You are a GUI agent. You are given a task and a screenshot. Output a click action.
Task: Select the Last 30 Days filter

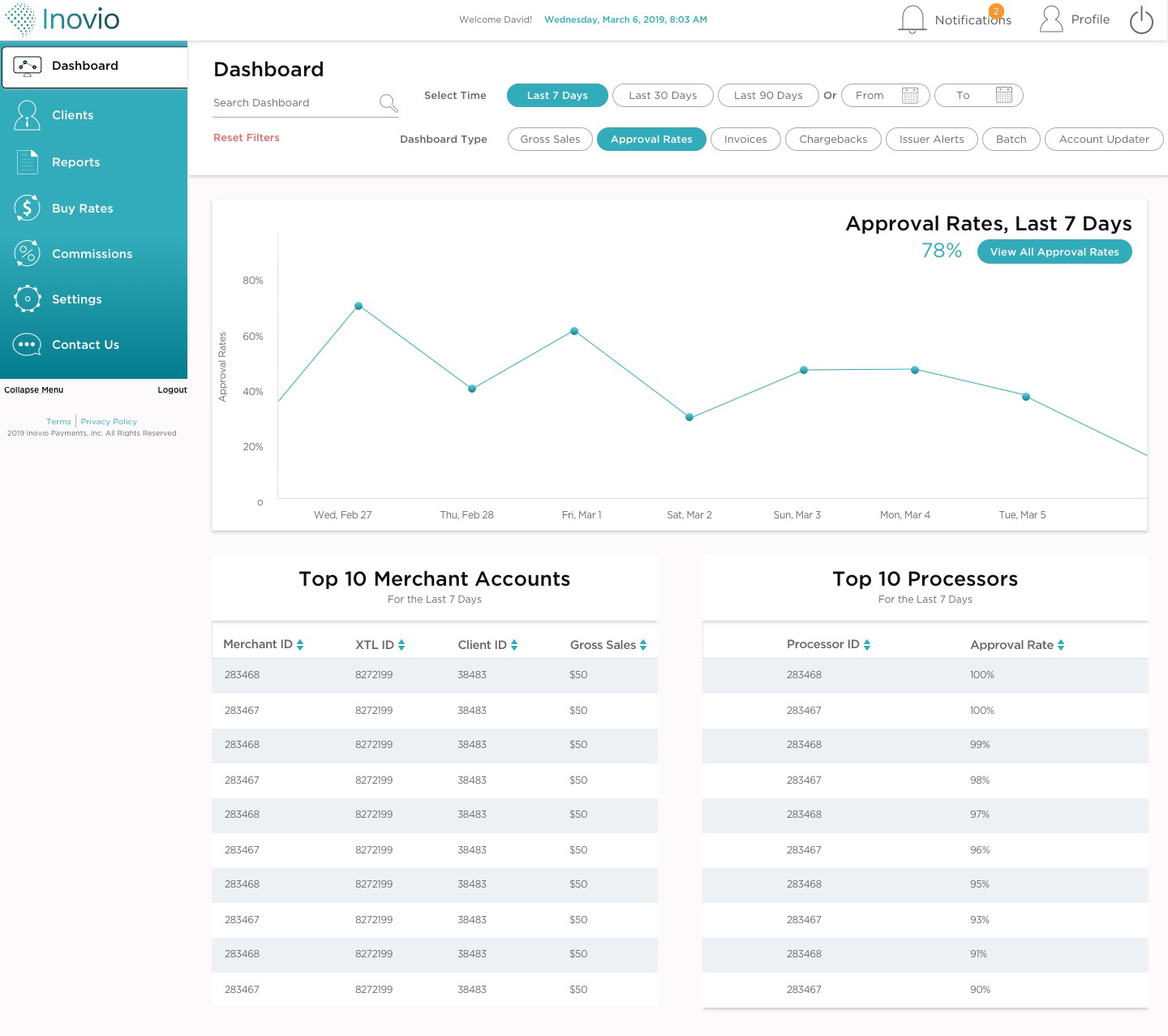[663, 96]
